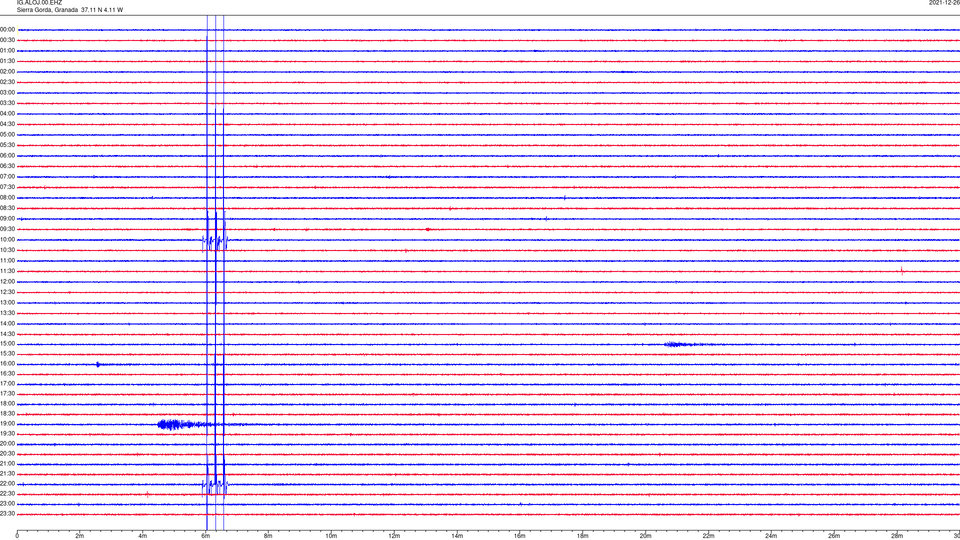Click the 16:00 trace time label
960x540 pixels.
7,364
